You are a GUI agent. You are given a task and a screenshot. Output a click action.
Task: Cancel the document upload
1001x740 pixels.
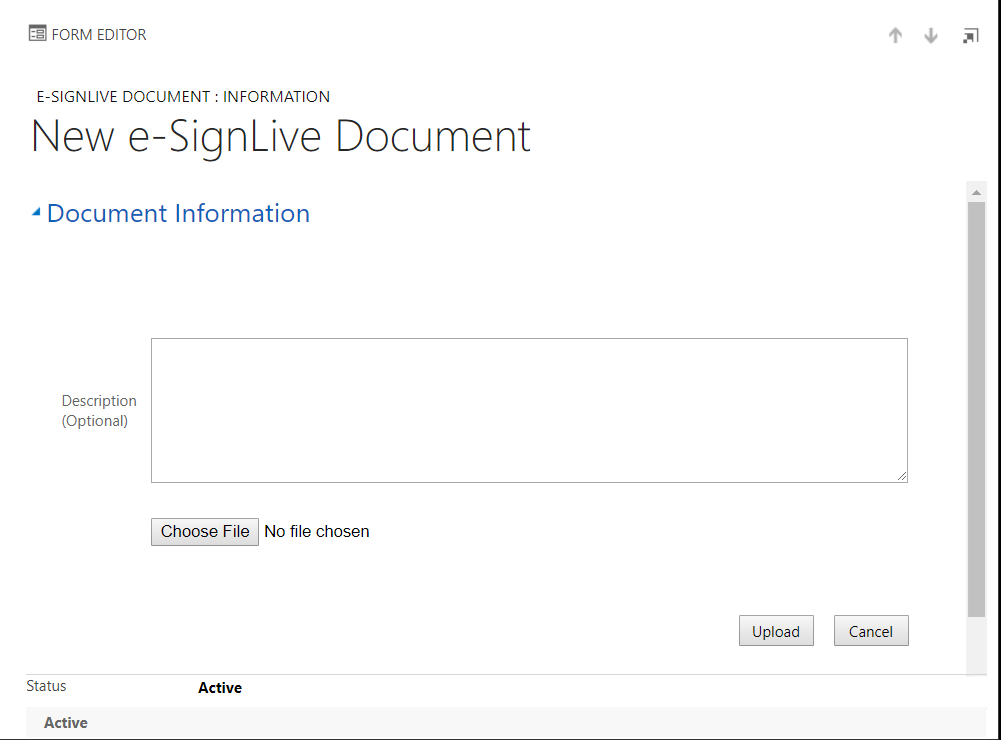tap(870, 631)
